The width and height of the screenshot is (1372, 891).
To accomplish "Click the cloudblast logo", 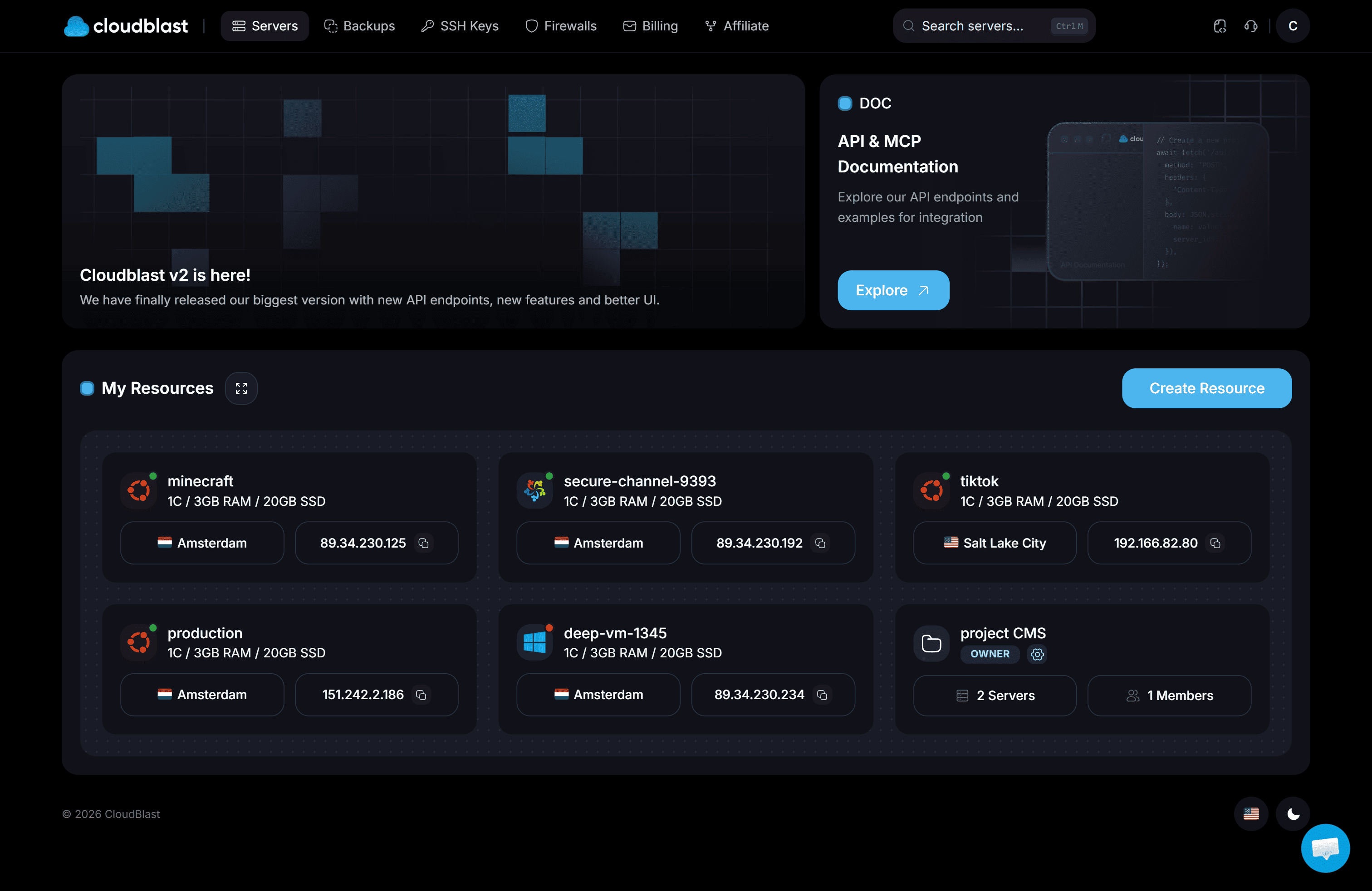I will [126, 26].
